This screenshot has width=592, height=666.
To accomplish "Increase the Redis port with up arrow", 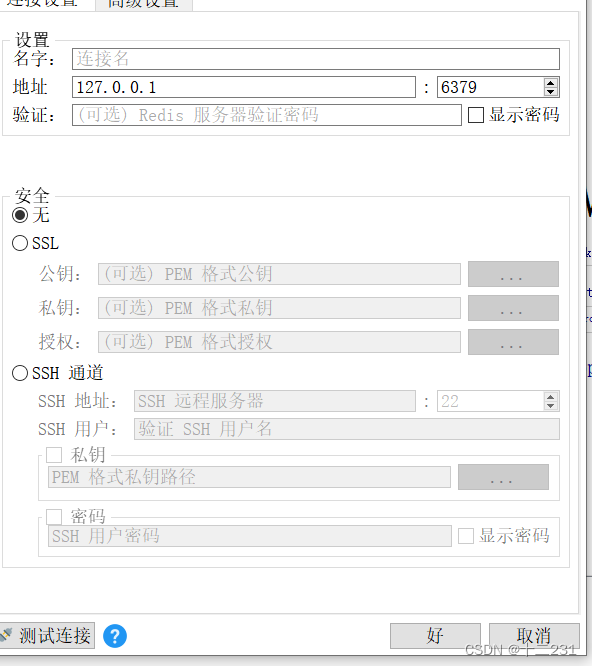I will click(551, 83).
